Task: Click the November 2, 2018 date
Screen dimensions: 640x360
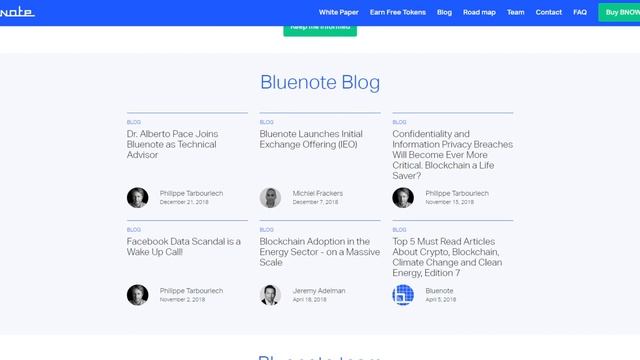Action: [x=182, y=300]
